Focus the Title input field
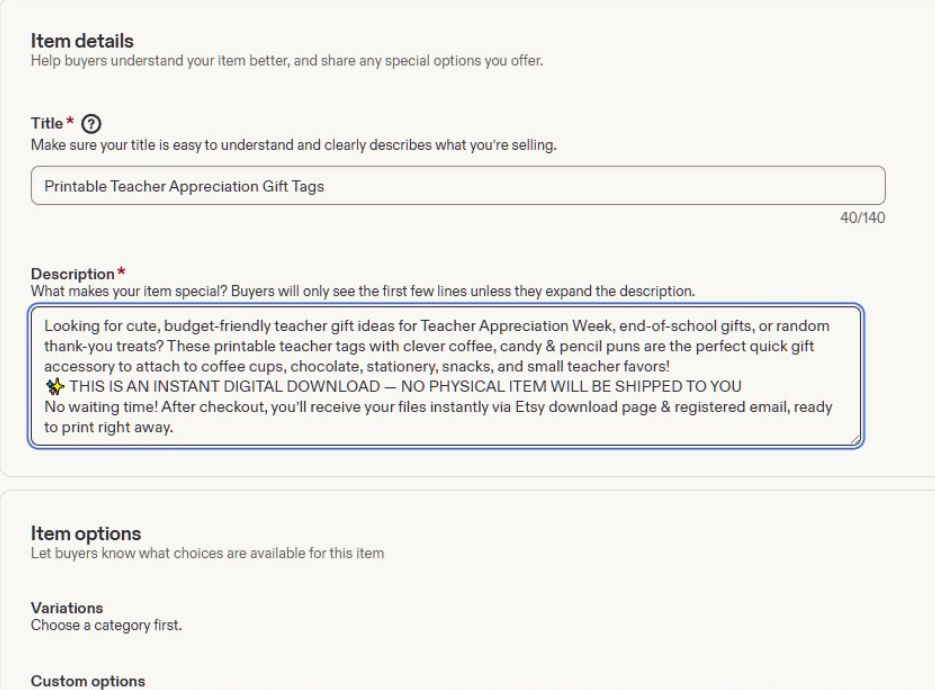The height and width of the screenshot is (690, 935). click(x=458, y=185)
